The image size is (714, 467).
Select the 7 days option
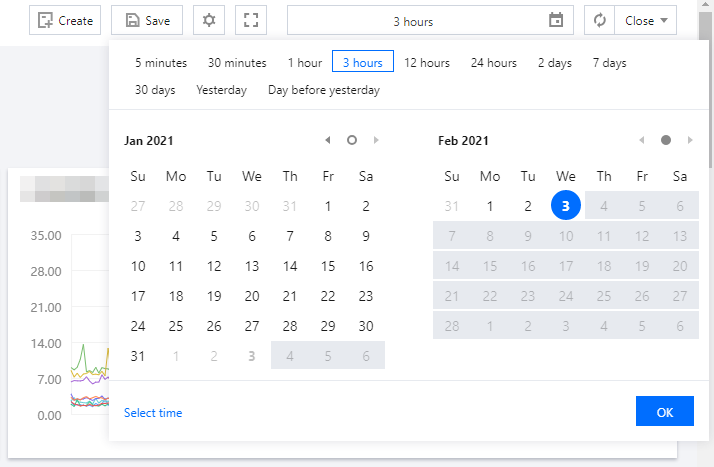(x=609, y=63)
